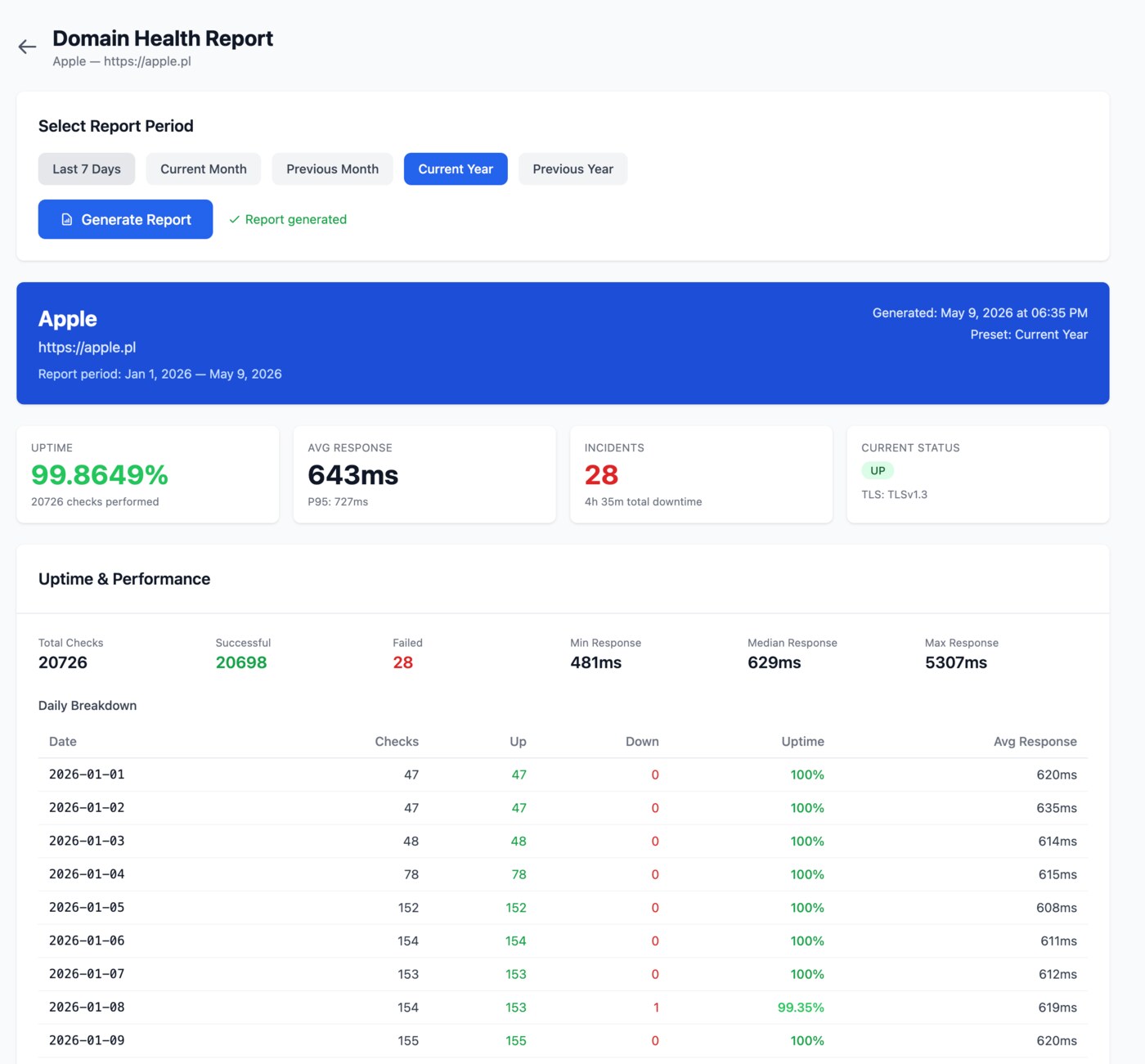Click the 99.8649% uptime value
Viewport: 1145px width, 1064px height.
[100, 475]
